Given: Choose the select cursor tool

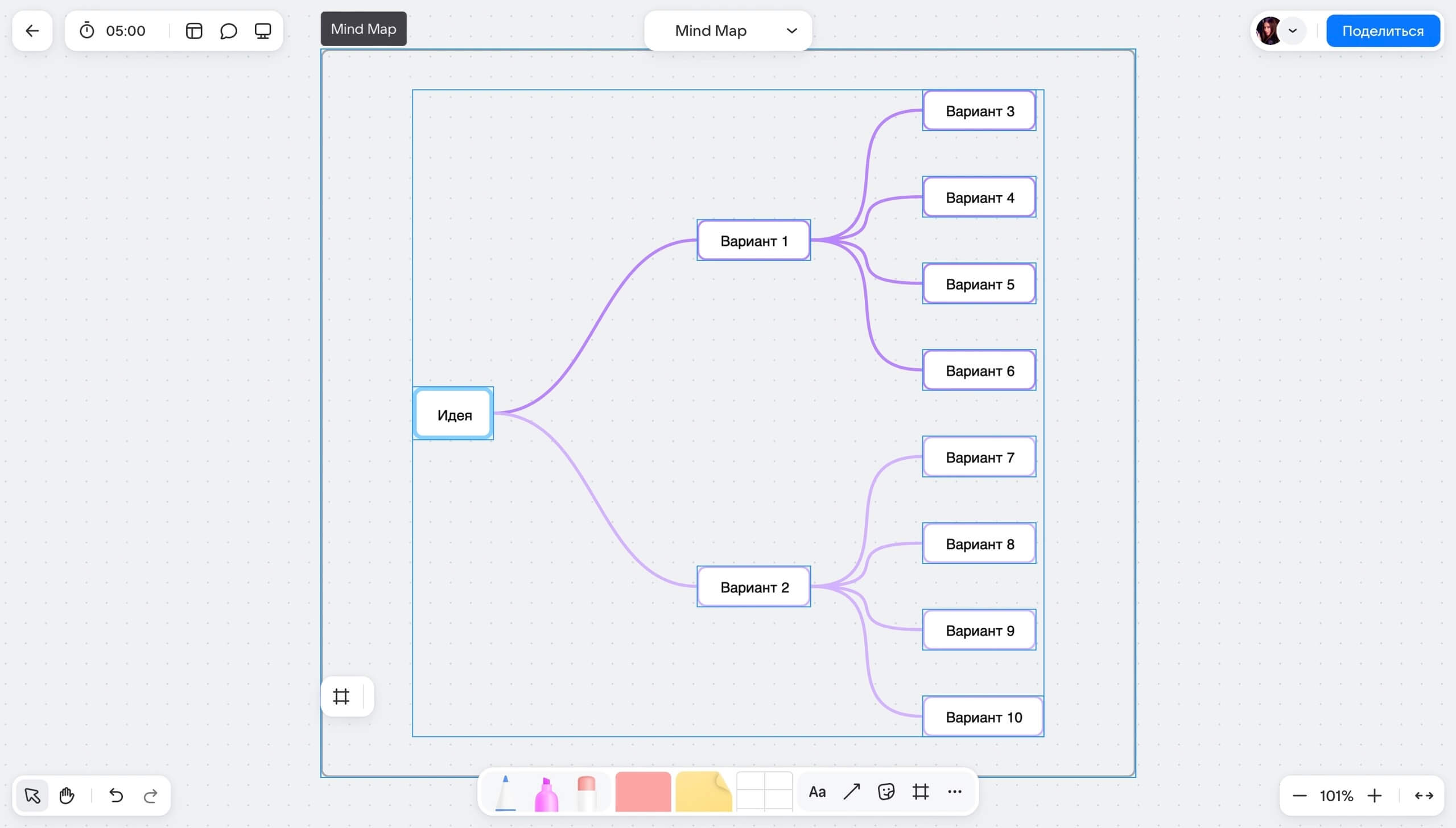Looking at the screenshot, I should tap(32, 796).
